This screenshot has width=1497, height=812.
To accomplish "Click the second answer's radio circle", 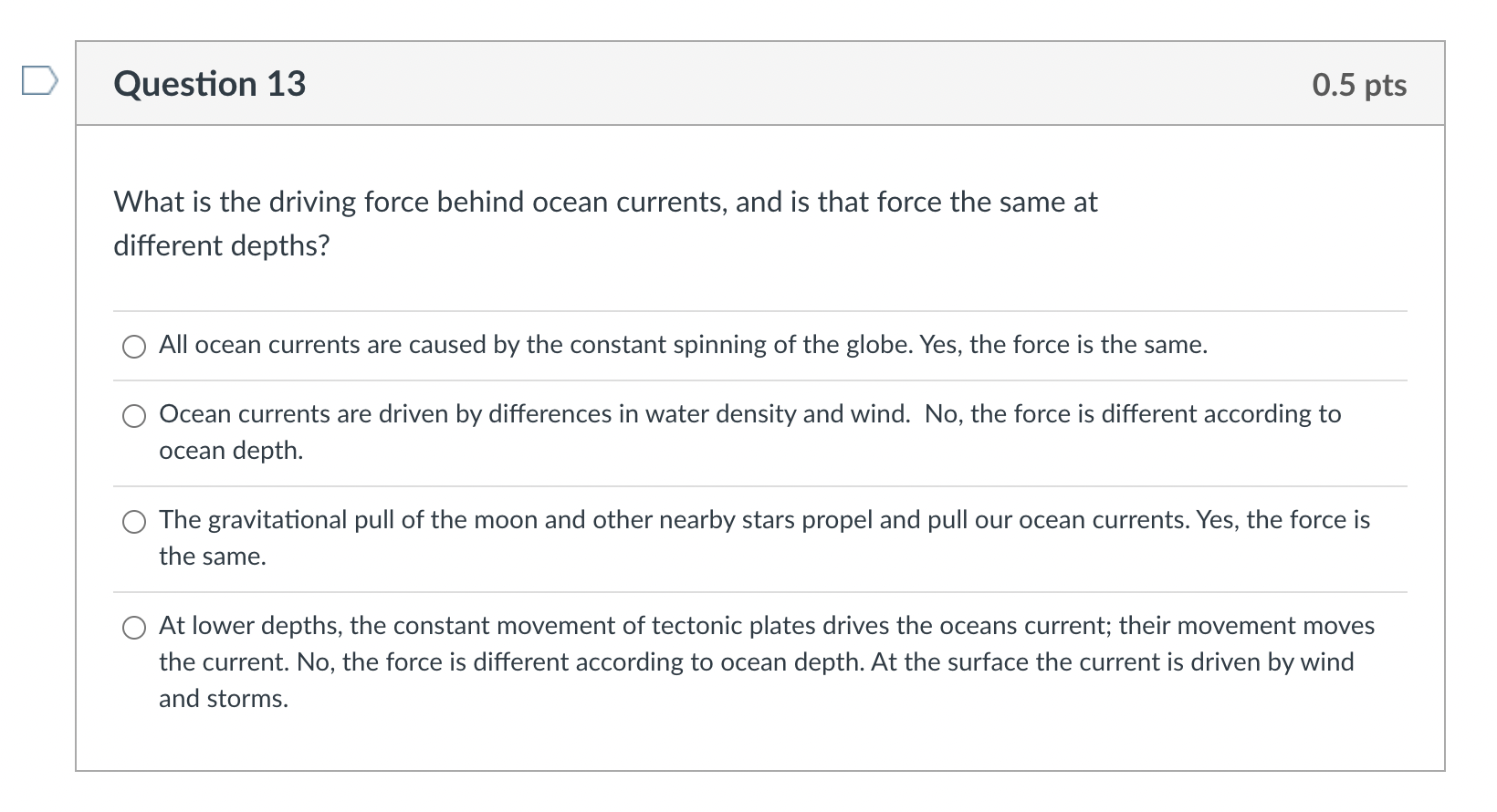I will tap(134, 416).
